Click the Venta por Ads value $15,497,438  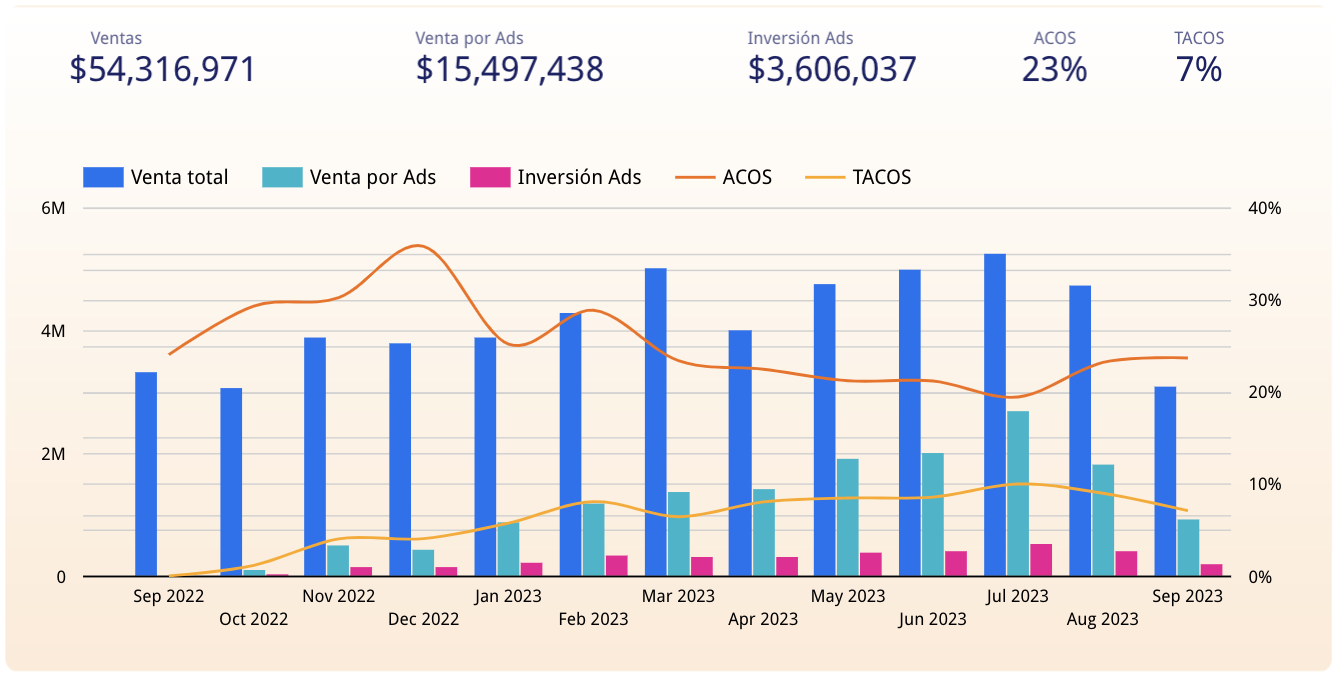(510, 69)
